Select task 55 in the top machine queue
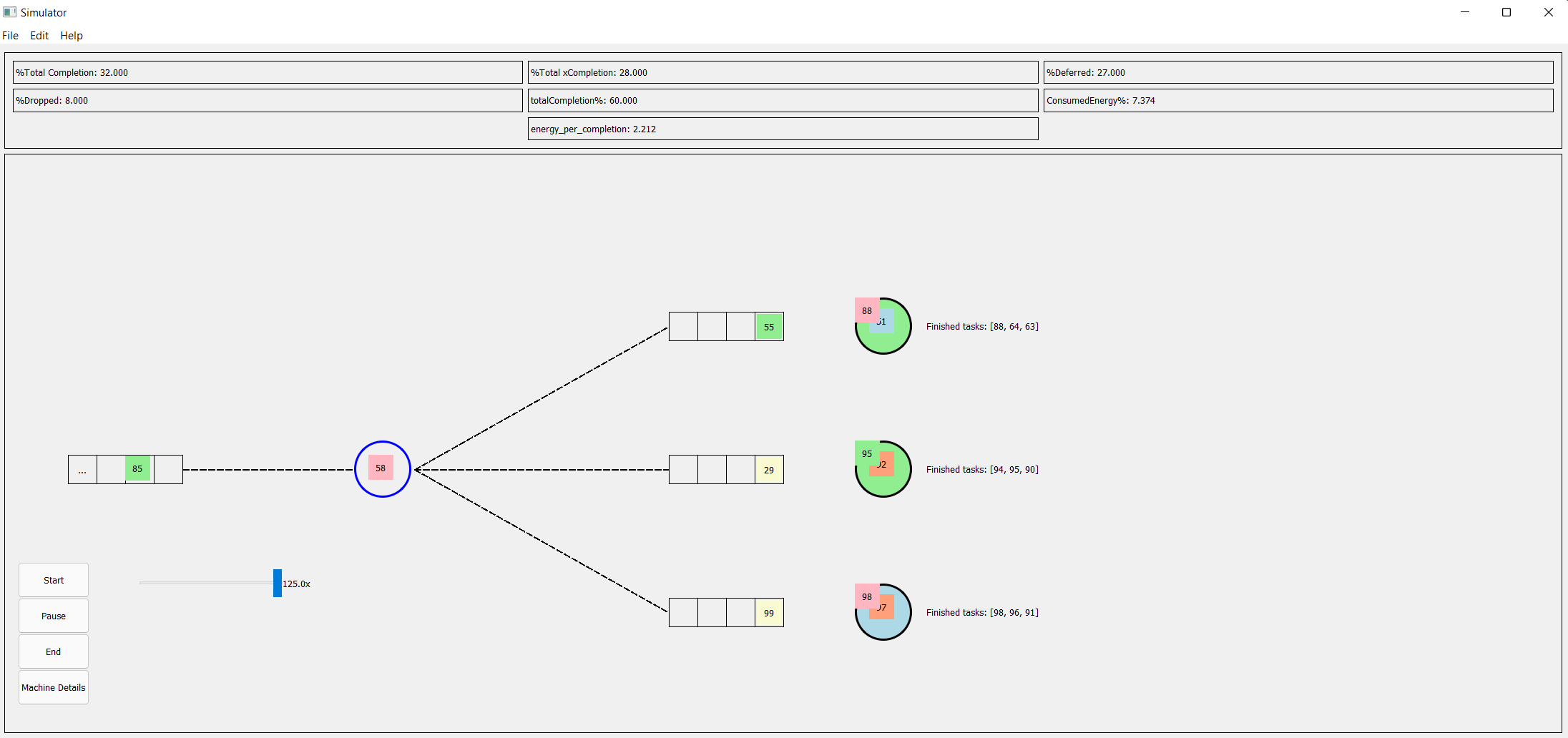The width and height of the screenshot is (1568, 738). point(768,326)
